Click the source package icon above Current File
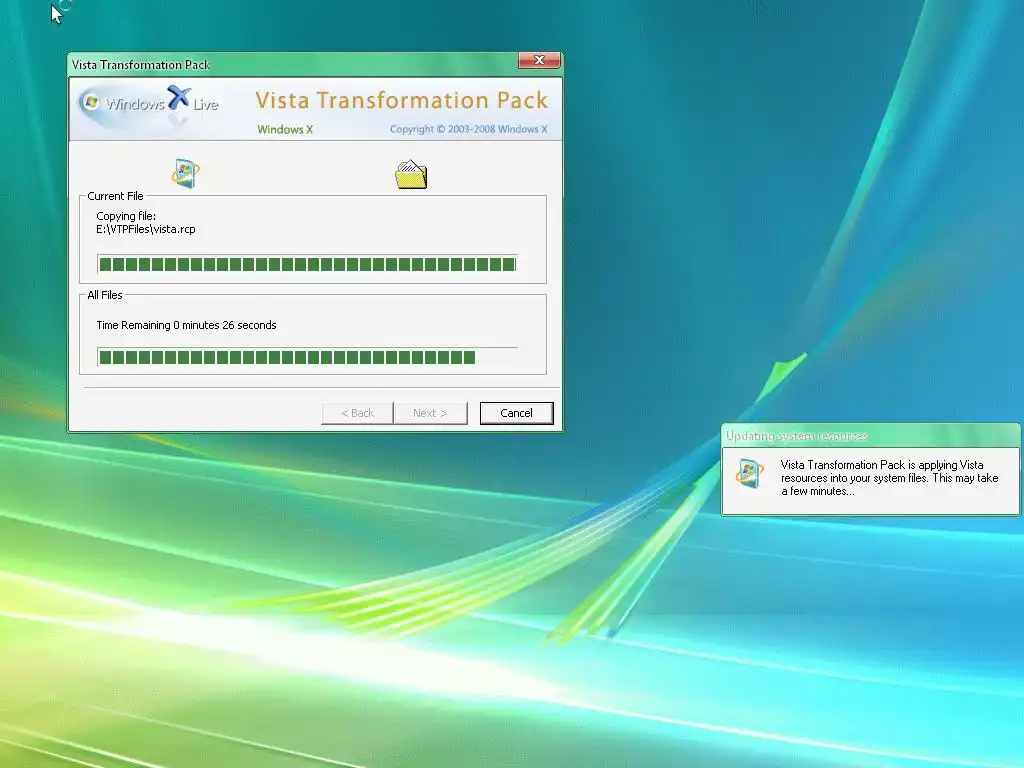 pos(185,173)
